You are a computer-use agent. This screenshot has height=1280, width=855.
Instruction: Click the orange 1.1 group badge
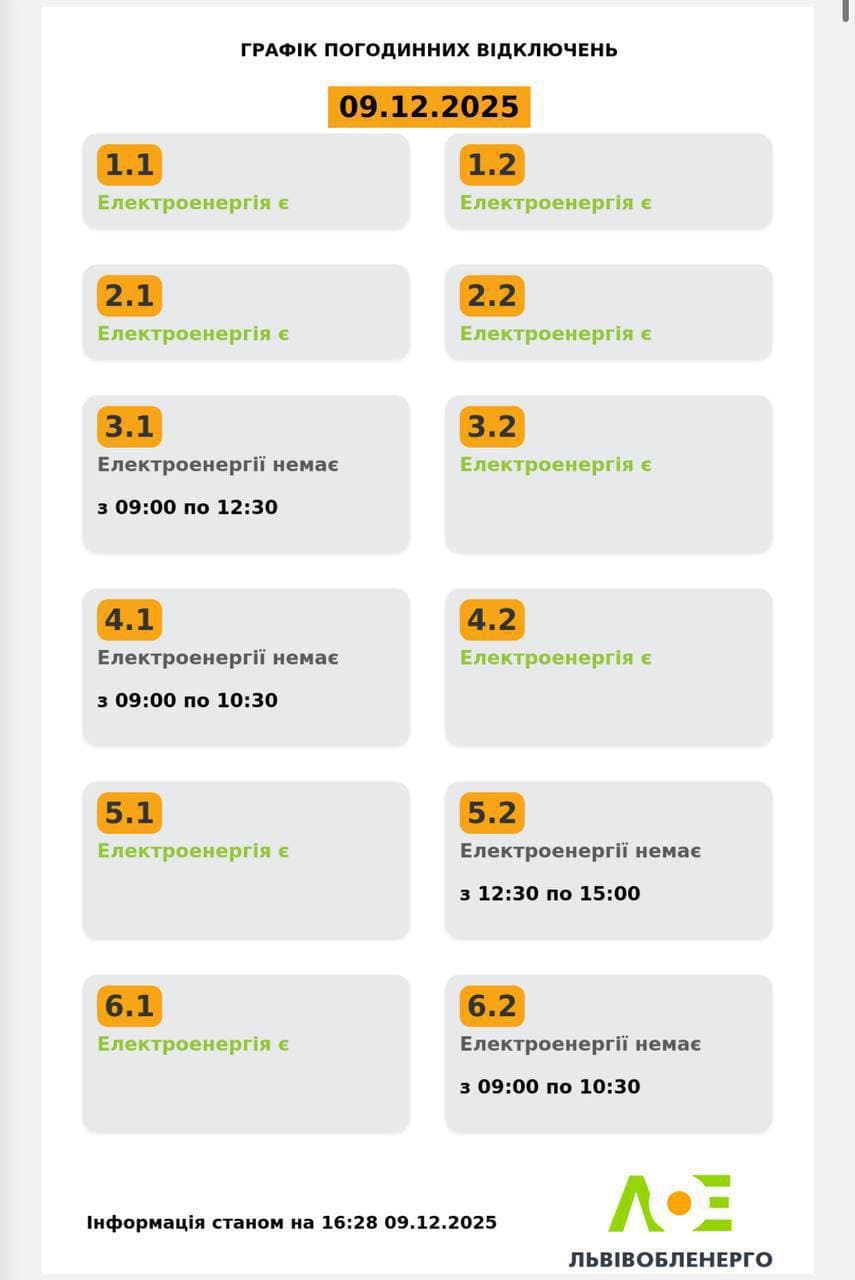(129, 165)
